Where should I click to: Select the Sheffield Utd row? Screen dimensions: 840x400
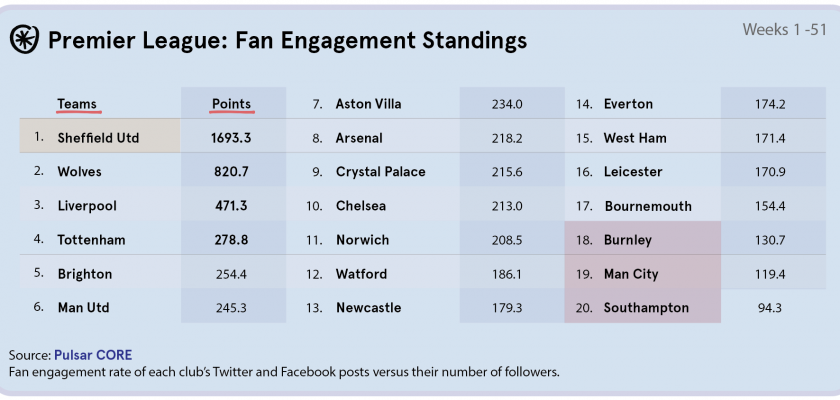[98, 137]
